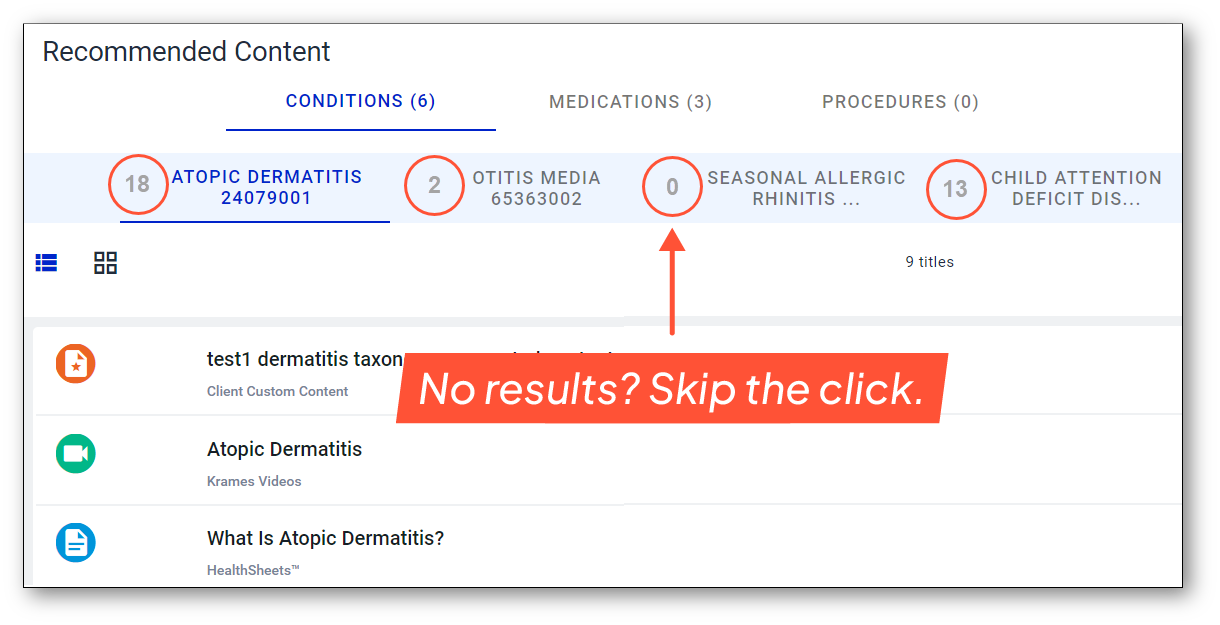
Task: Click the 9 titles count text
Action: pyautogui.click(x=929, y=261)
